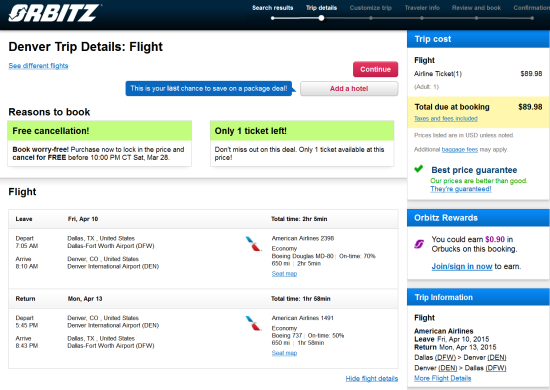Click the current step marker on progress bar

click(x=321, y=18)
